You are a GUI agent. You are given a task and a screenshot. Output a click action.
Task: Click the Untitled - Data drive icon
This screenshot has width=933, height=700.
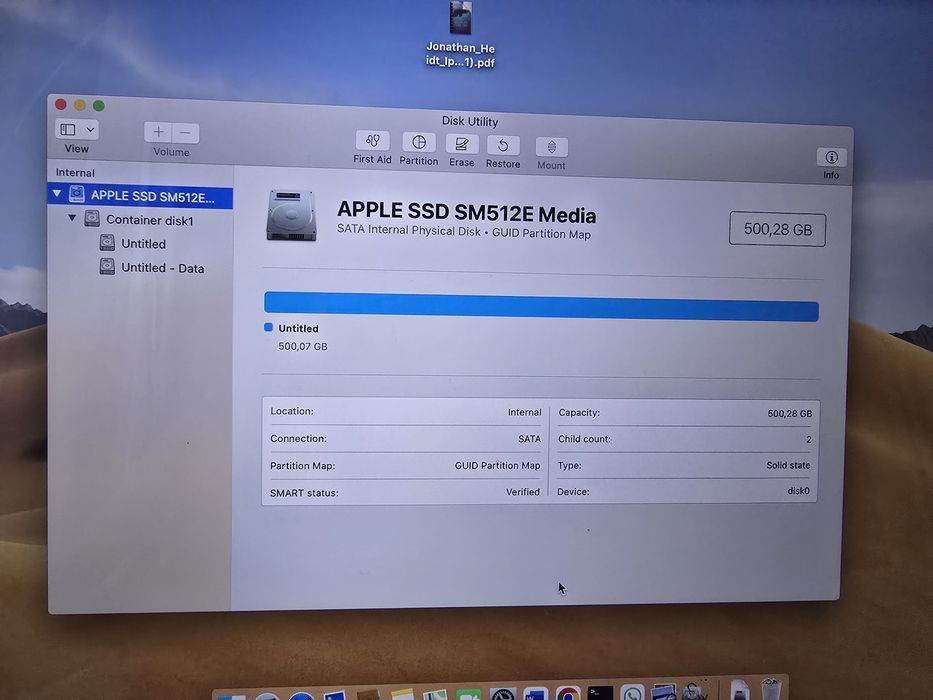pos(107,266)
